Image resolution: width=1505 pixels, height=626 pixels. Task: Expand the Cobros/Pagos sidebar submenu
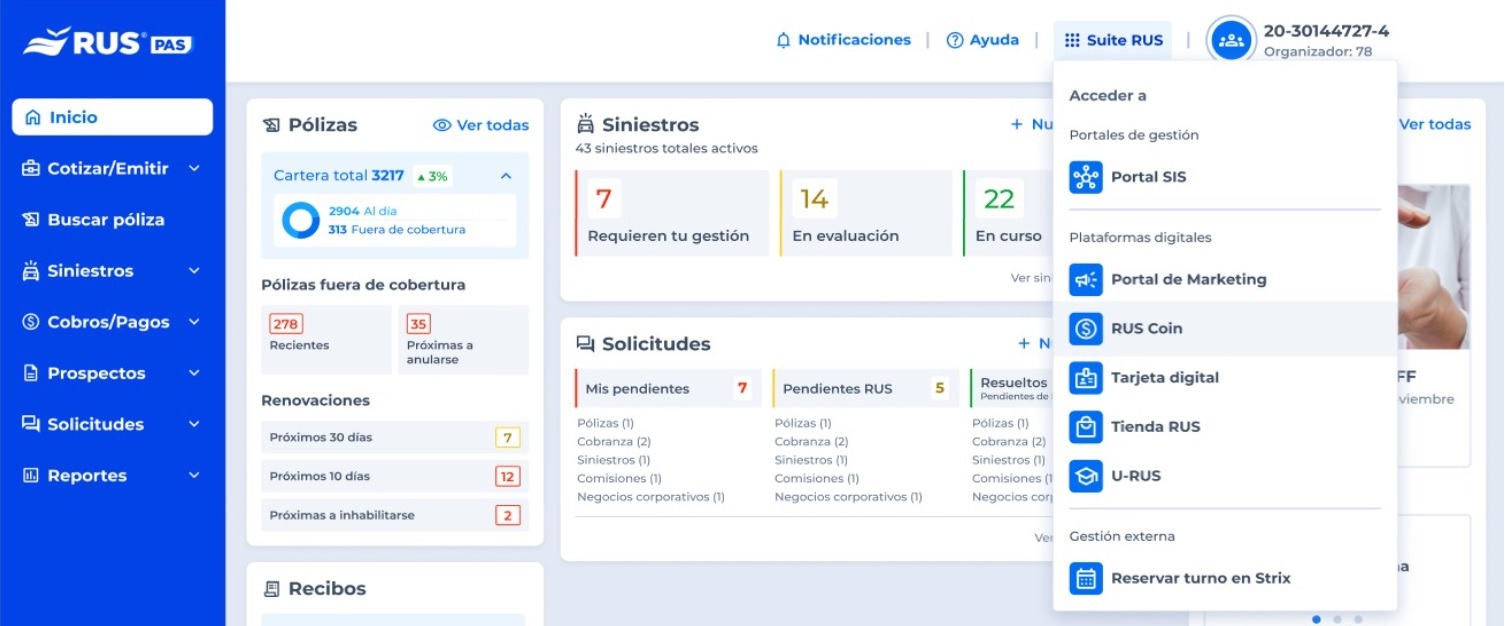pyautogui.click(x=194, y=322)
